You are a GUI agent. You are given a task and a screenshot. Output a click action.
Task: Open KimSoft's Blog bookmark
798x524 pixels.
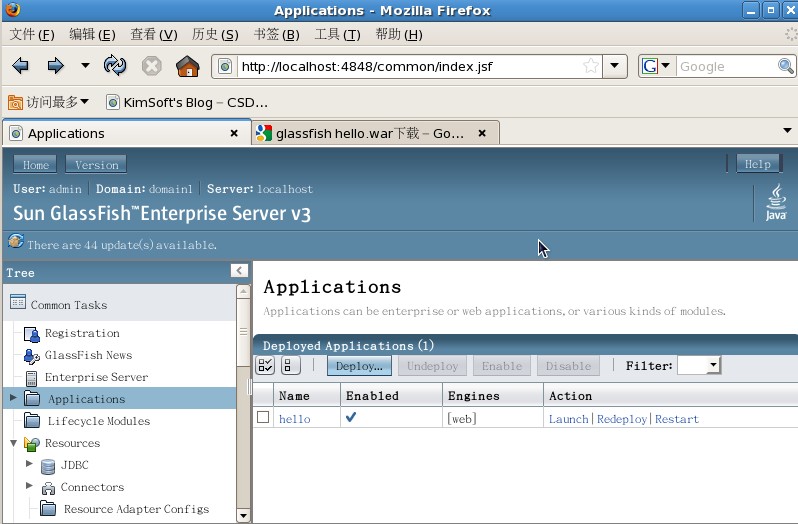coord(186,102)
